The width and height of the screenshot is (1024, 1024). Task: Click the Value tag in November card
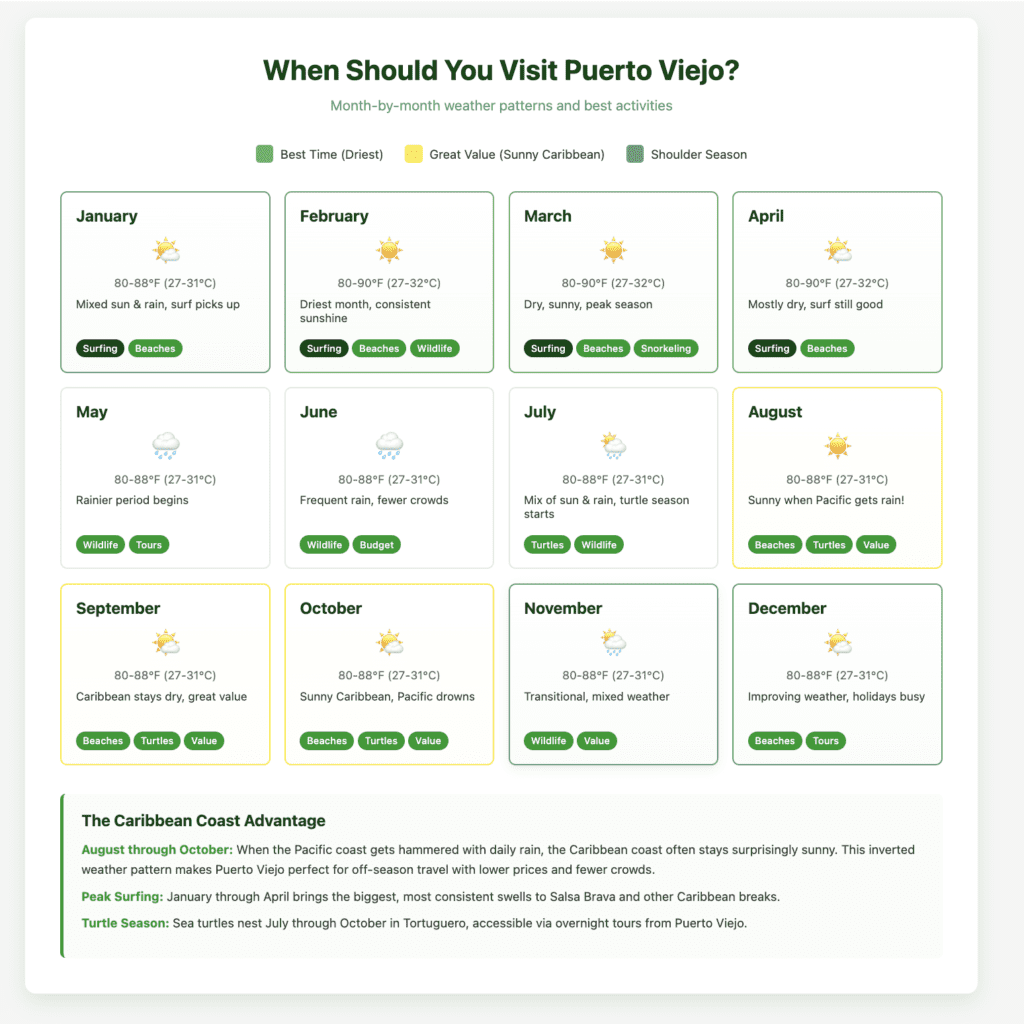(599, 741)
